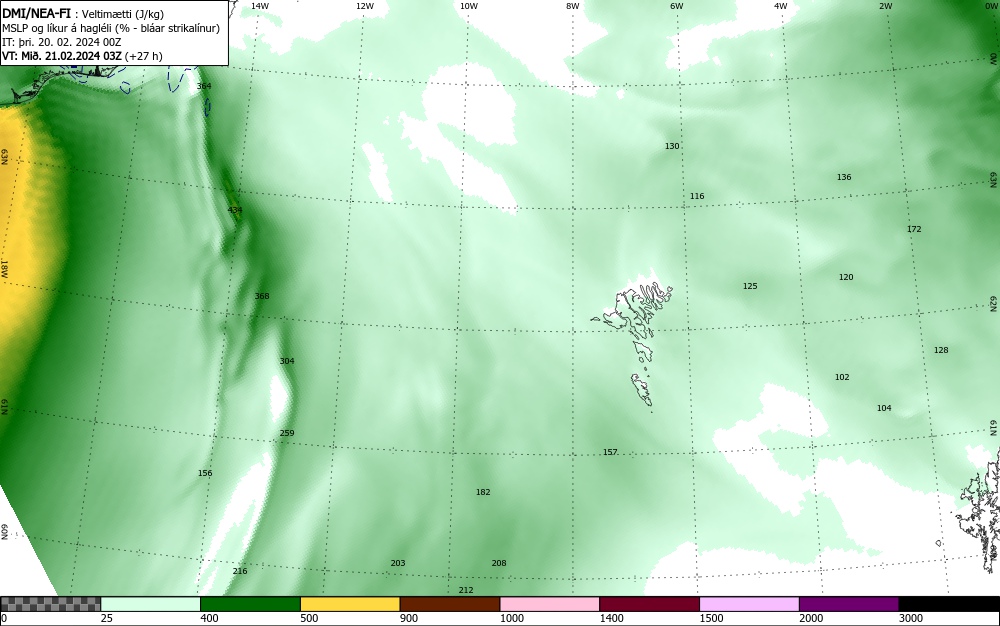Click the legend tick label 1400

(611, 618)
